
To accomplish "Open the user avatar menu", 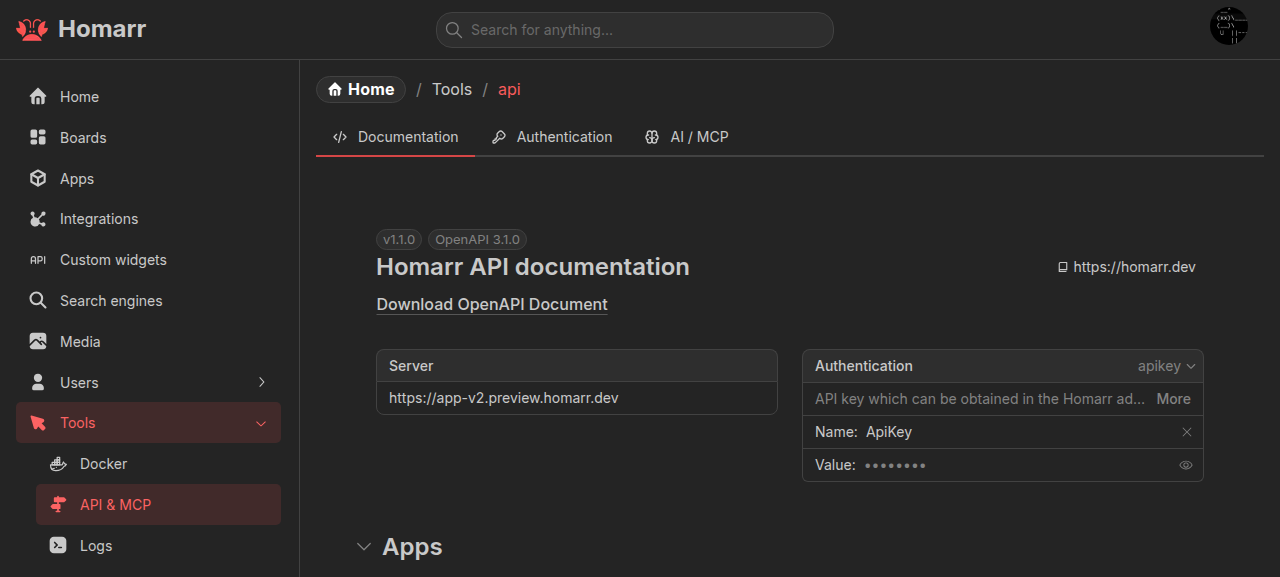I will click(1229, 26).
